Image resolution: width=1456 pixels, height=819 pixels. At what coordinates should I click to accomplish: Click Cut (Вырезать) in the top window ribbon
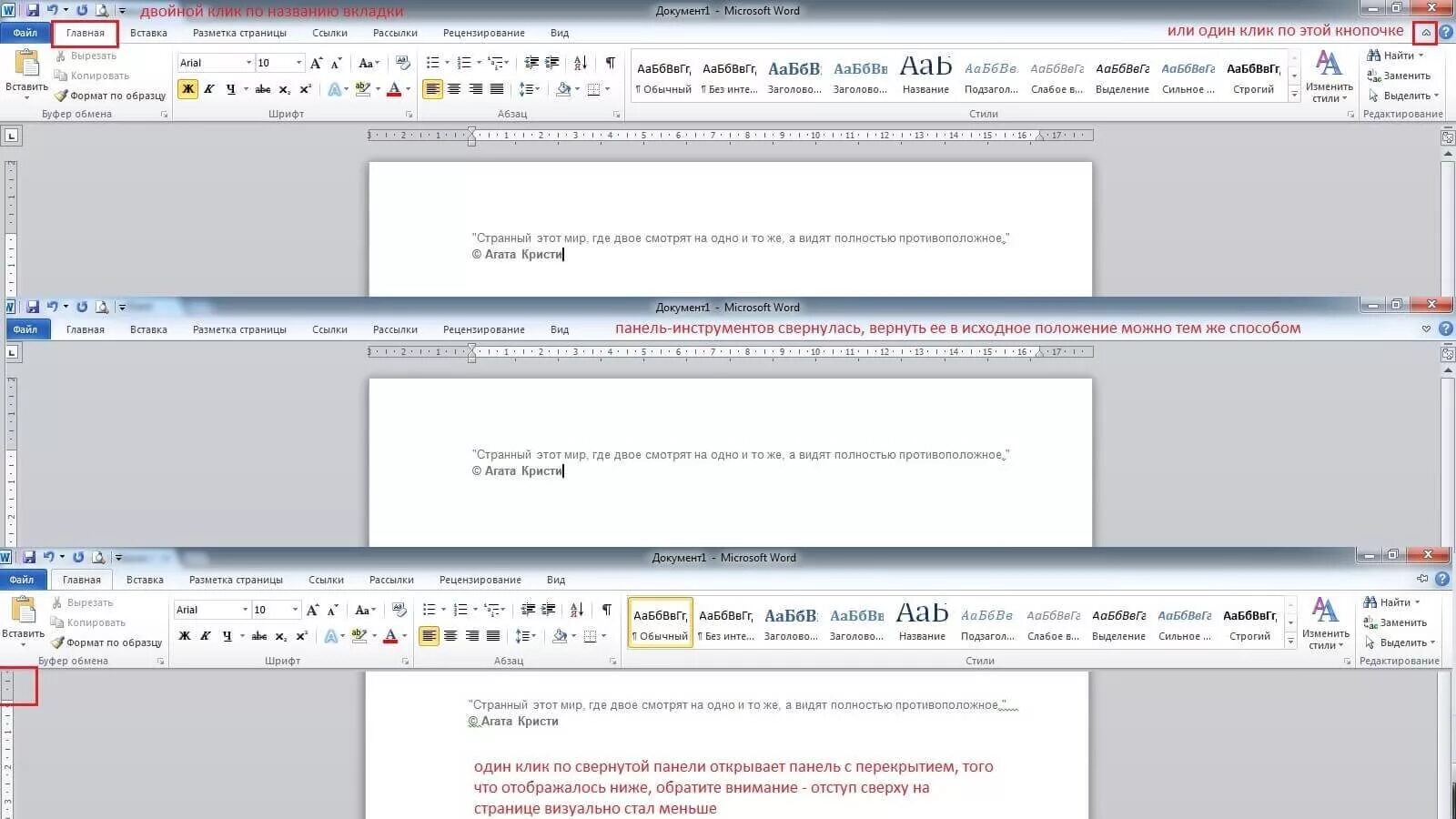pyautogui.click(x=85, y=56)
